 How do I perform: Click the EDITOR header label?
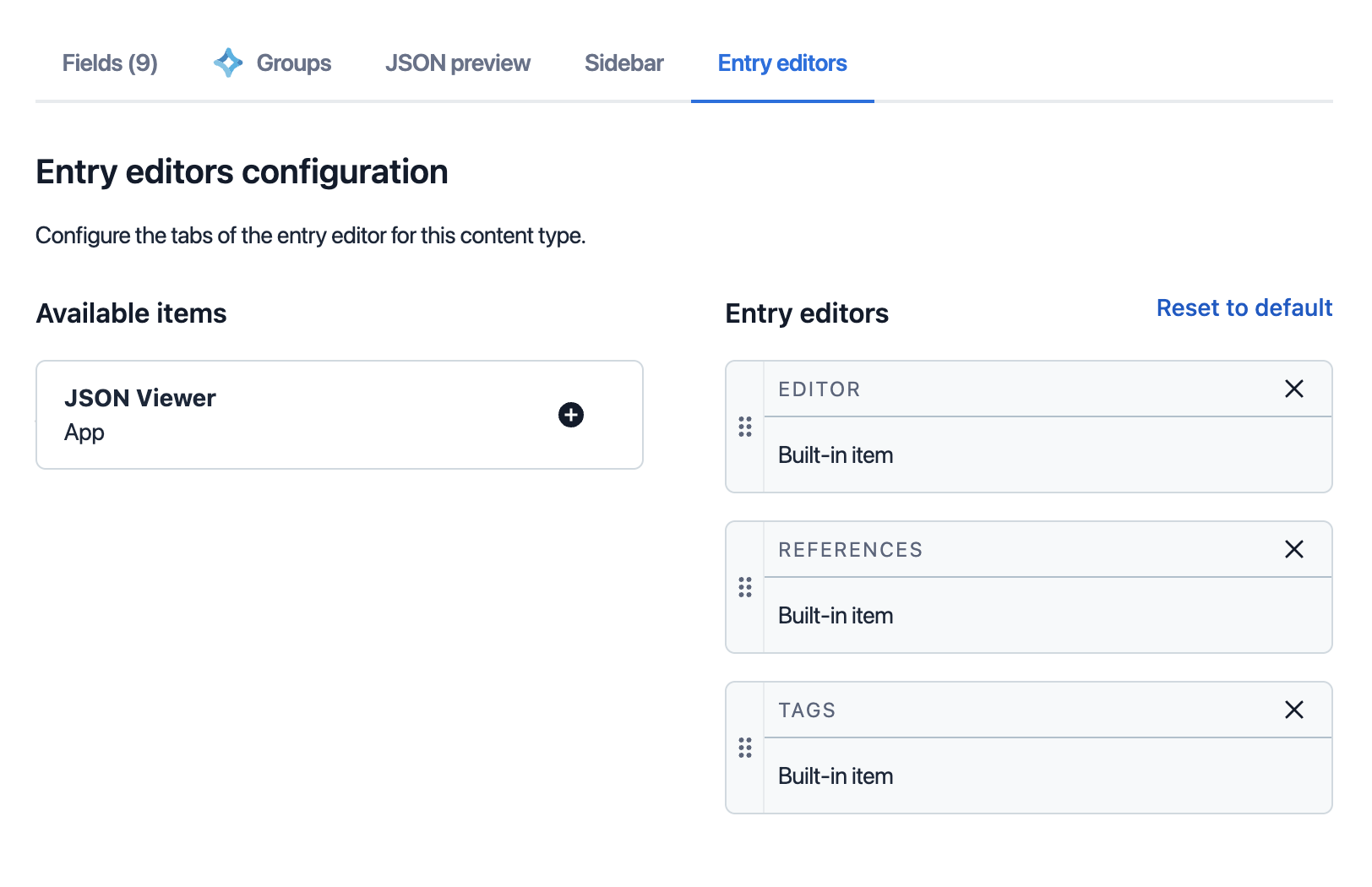pyautogui.click(x=819, y=389)
